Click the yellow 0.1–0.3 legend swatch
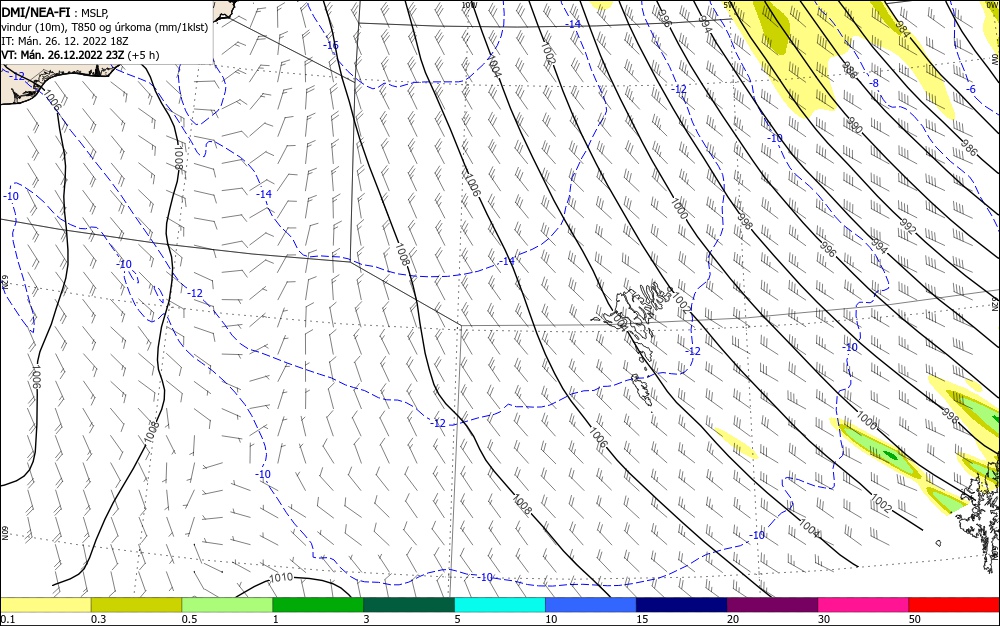Screen dimensions: 1000x626 point(46,605)
